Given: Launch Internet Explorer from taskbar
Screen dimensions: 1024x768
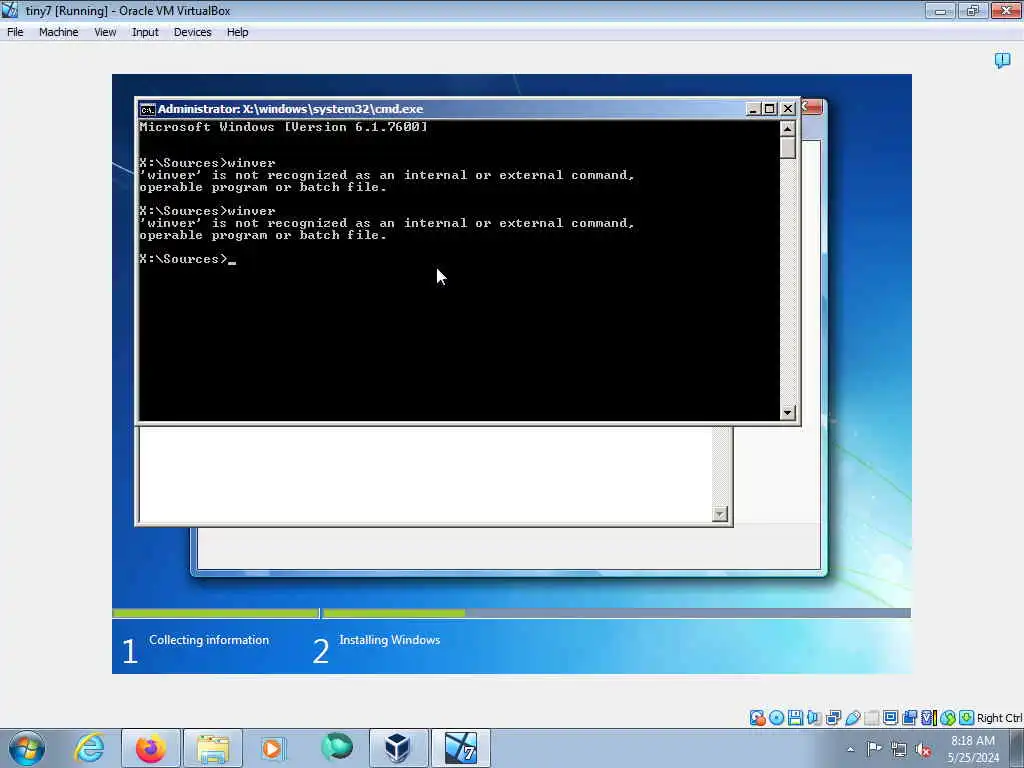Looking at the screenshot, I should [x=89, y=748].
